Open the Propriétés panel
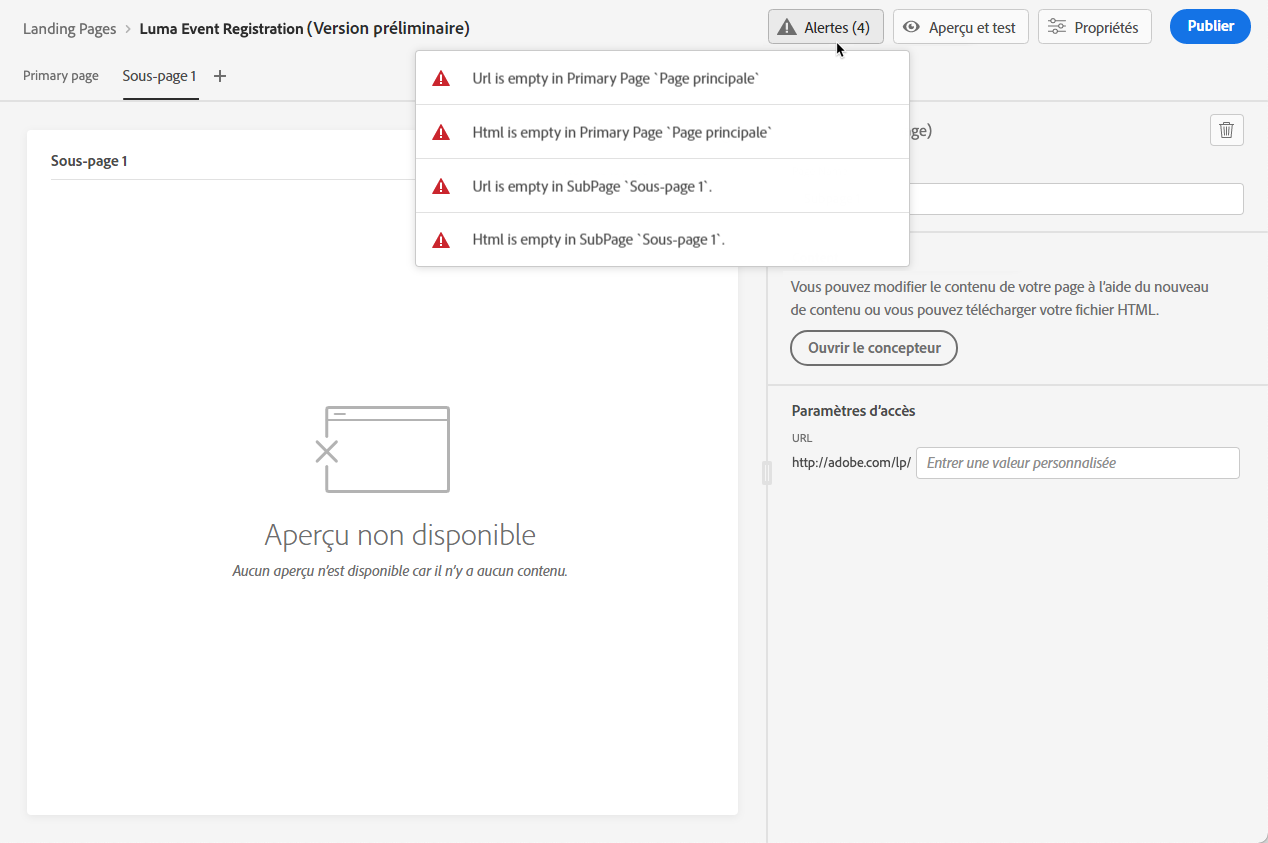The width and height of the screenshot is (1268, 843). tap(1095, 27)
